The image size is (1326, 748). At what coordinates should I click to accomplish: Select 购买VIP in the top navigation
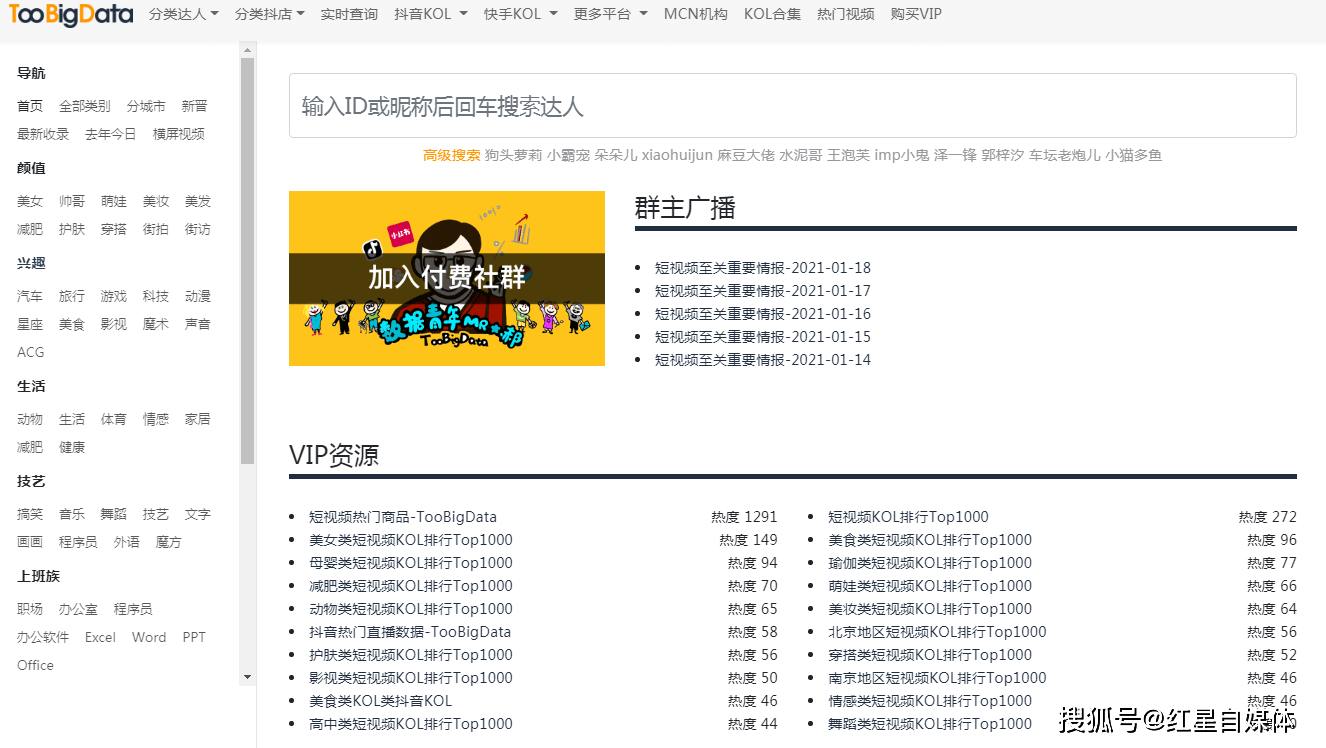[x=916, y=14]
